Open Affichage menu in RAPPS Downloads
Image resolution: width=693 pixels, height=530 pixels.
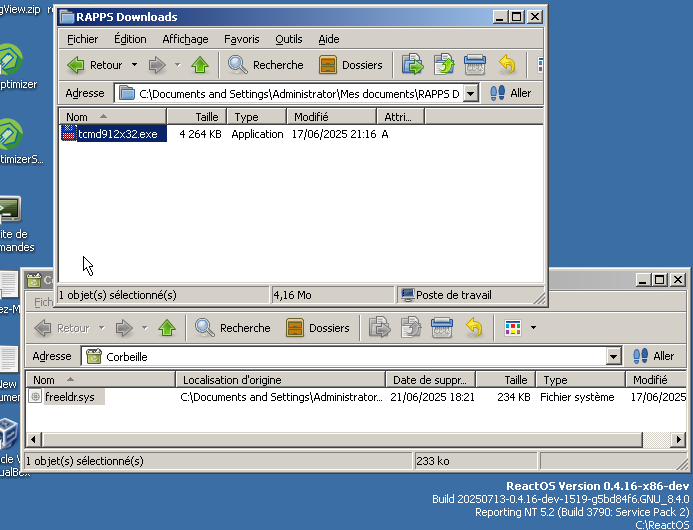tap(185, 39)
